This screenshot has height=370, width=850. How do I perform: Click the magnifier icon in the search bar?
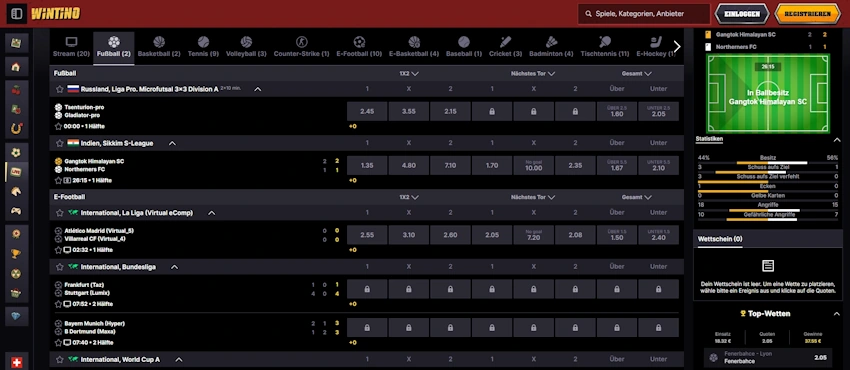pyautogui.click(x=589, y=14)
